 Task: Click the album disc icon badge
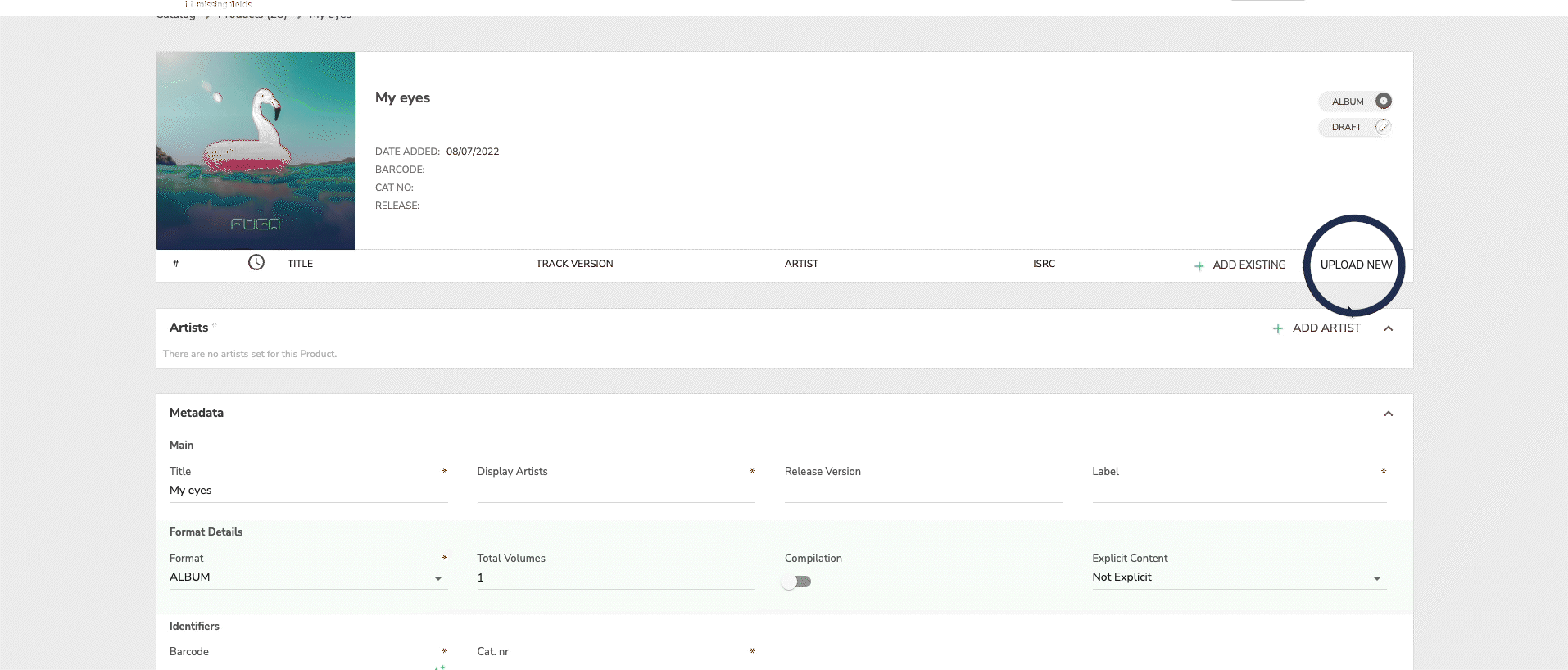pyautogui.click(x=1383, y=101)
